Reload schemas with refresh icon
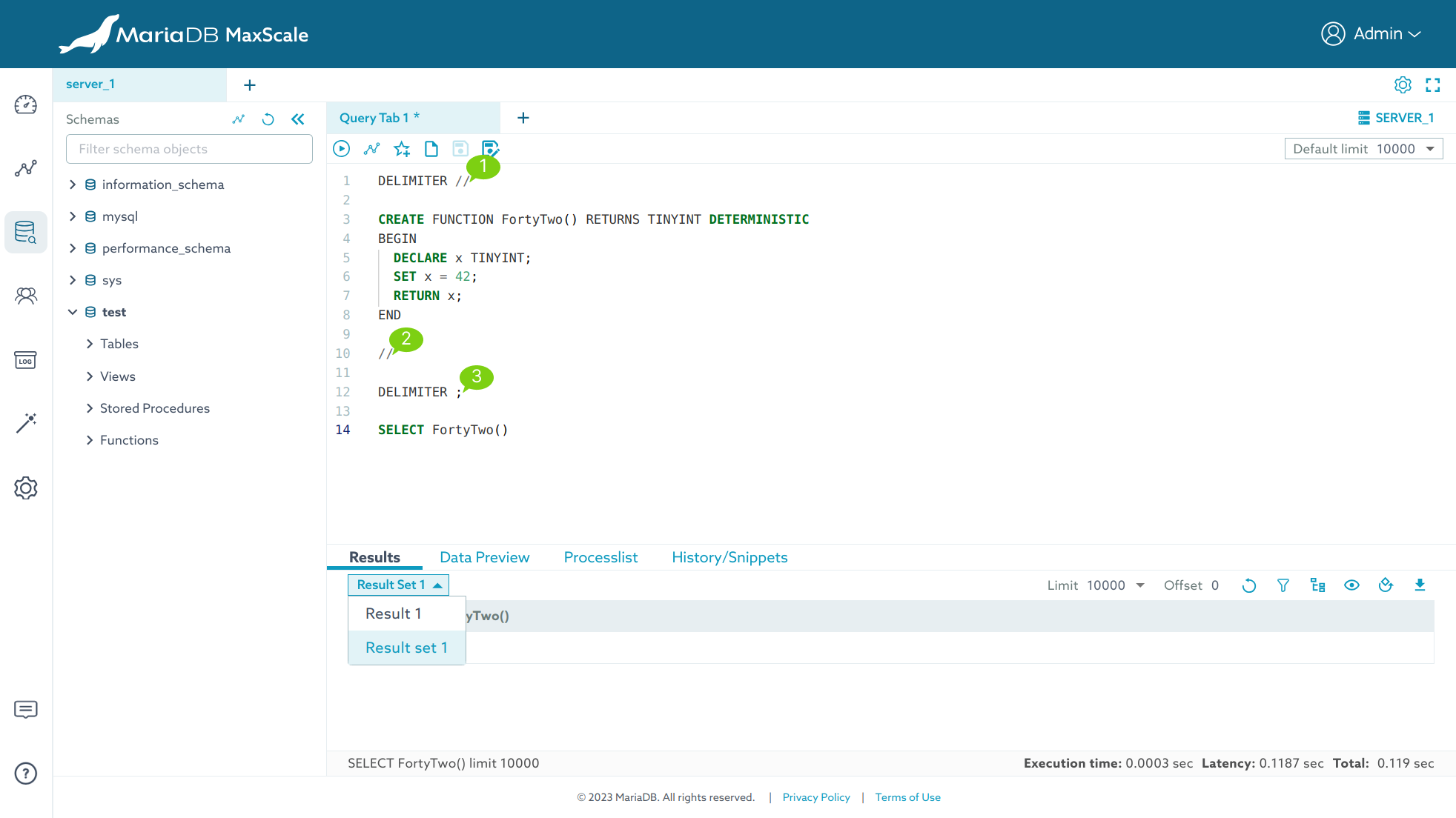1456x818 pixels. tap(268, 119)
